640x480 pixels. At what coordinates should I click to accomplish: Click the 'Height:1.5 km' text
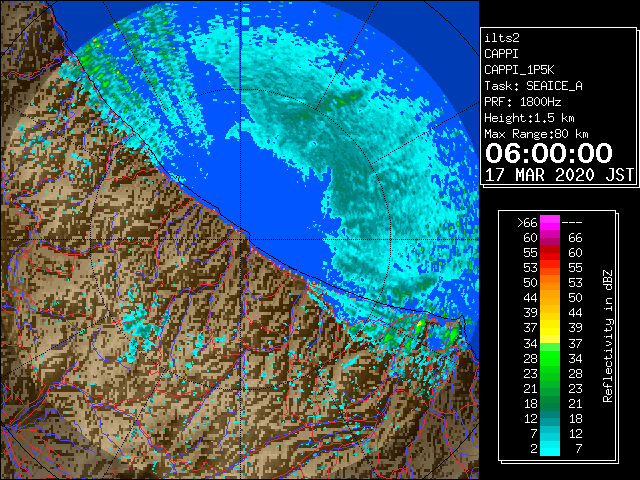529,118
